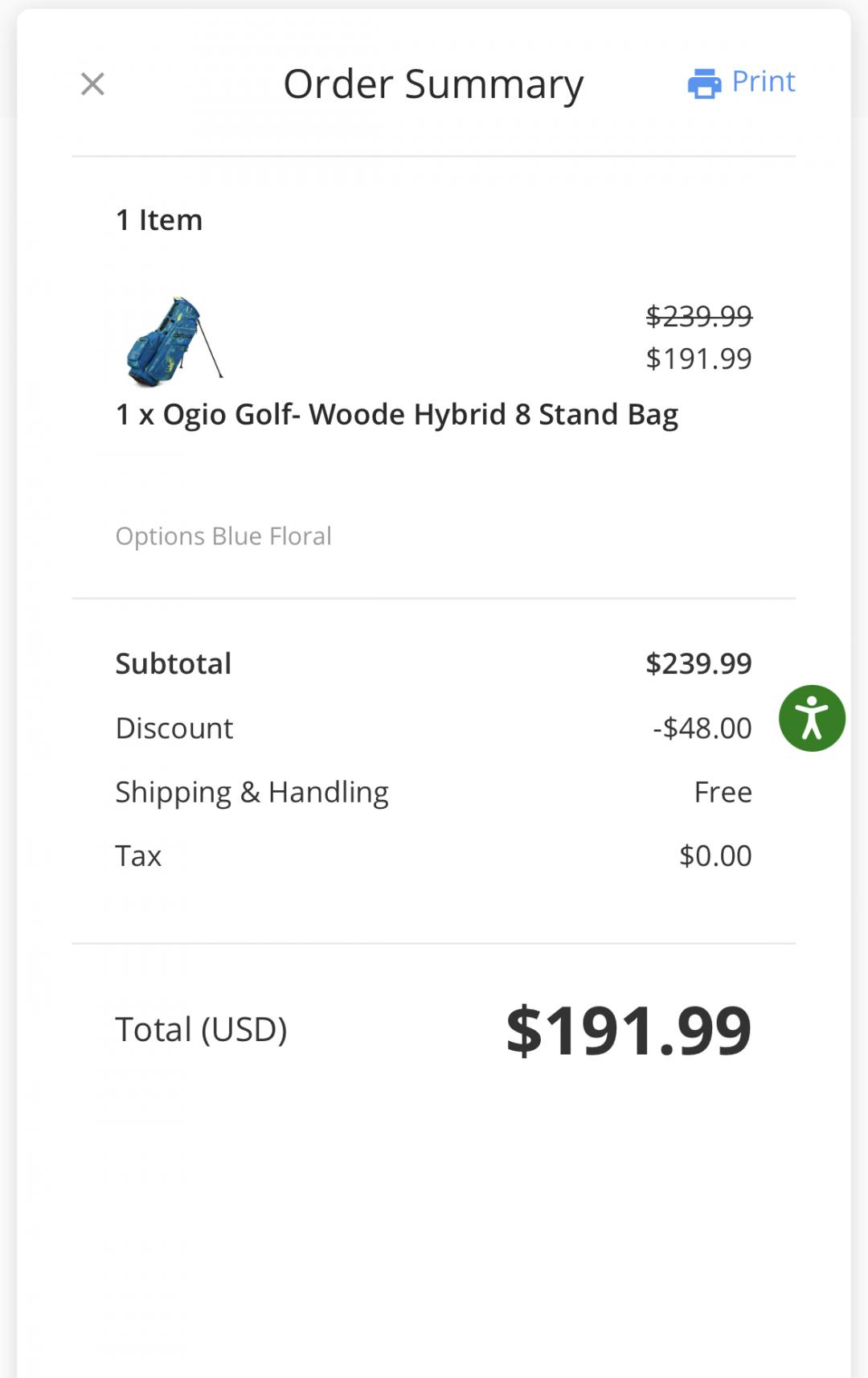Click the Order Summary heading
This screenshot has width=868, height=1378.
click(x=433, y=84)
